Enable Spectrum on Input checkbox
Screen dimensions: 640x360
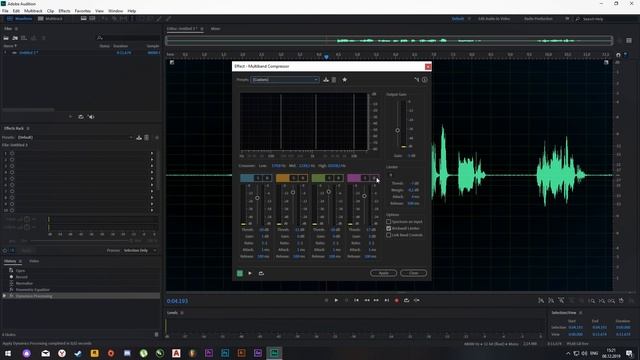click(389, 222)
